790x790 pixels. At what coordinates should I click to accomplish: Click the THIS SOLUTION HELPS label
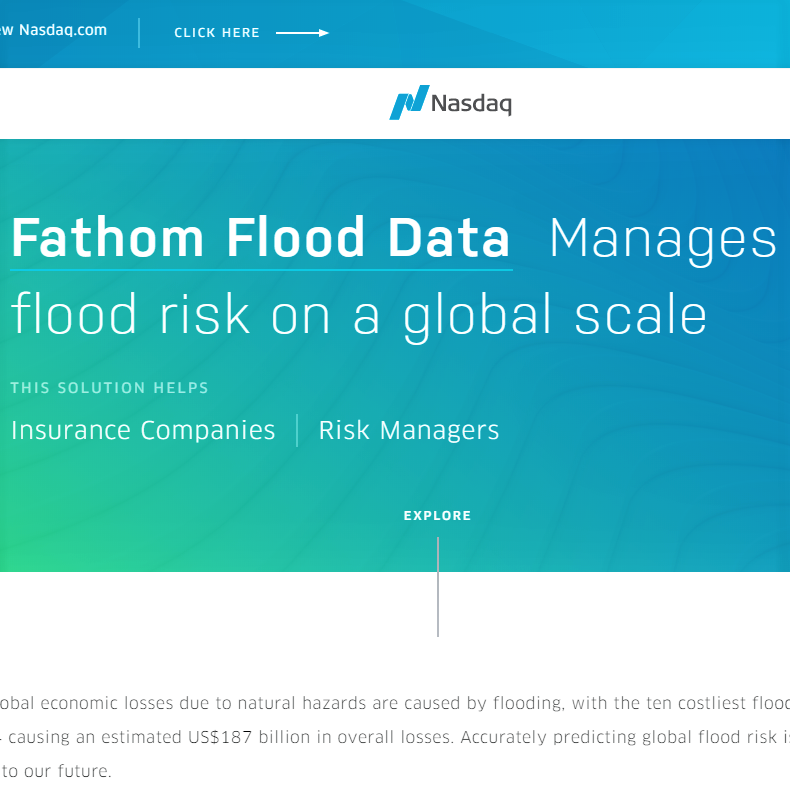coord(110,388)
